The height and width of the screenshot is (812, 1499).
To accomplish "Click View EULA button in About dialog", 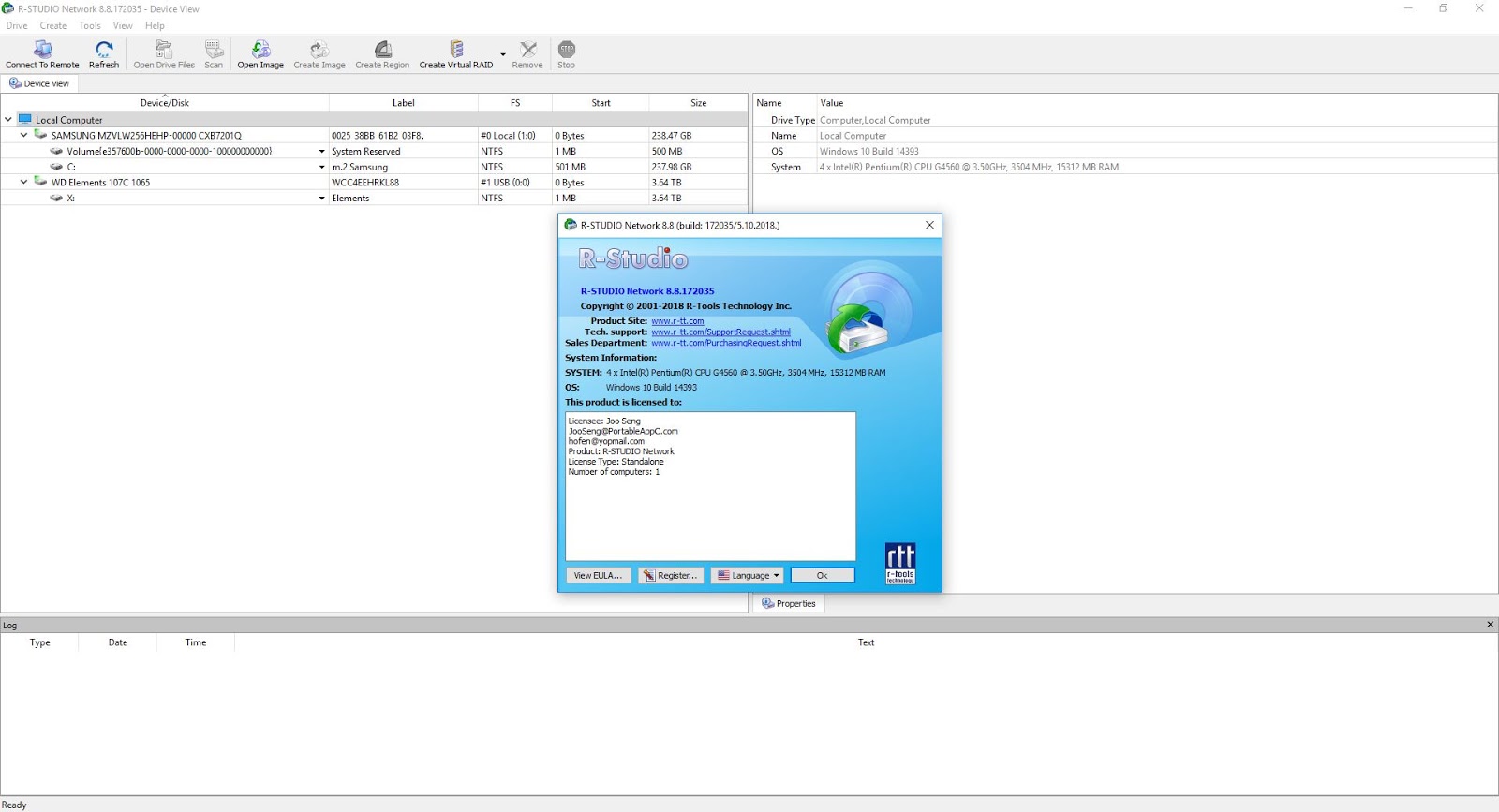I will coord(598,576).
